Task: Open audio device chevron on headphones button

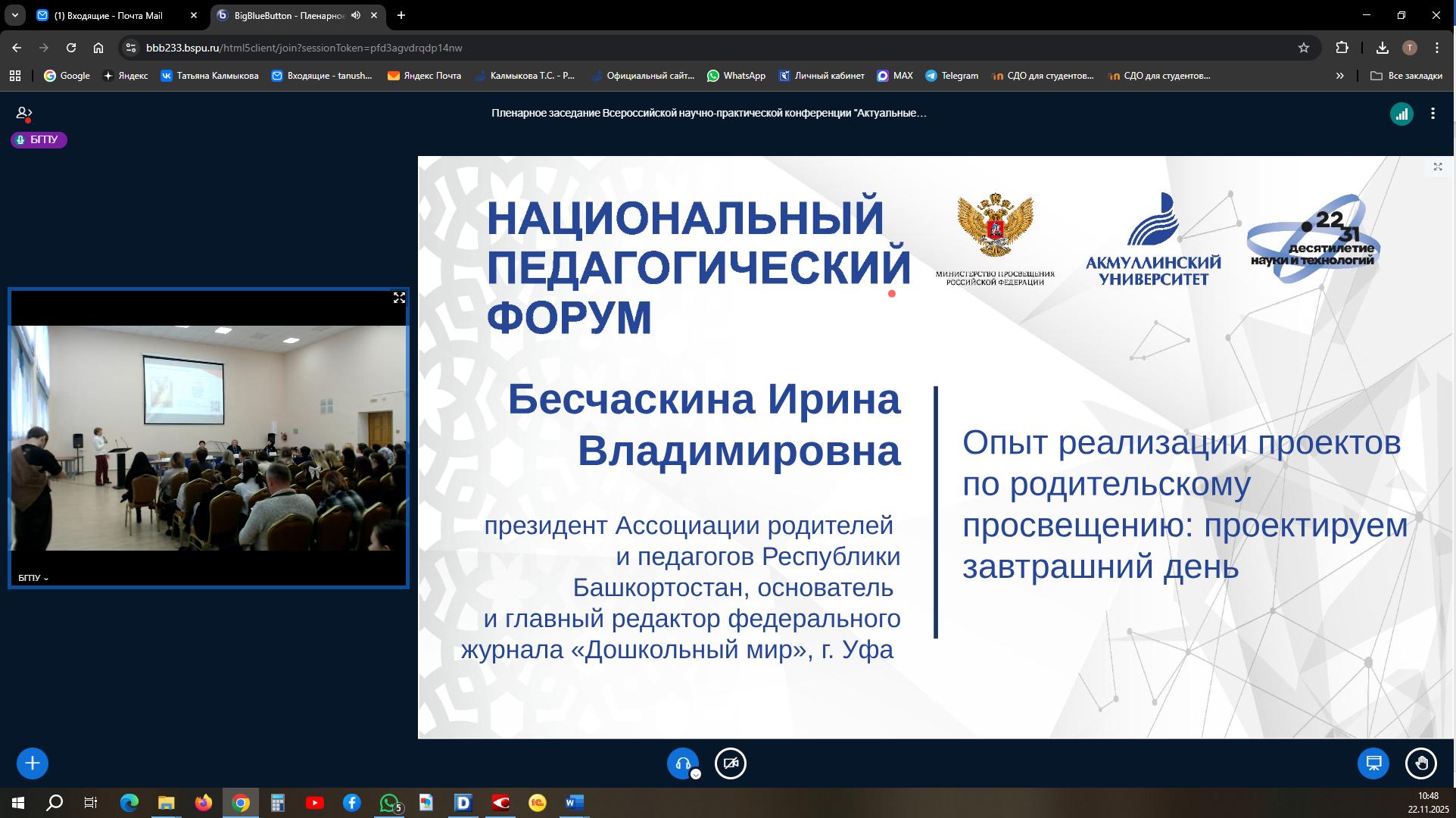Action: [696, 774]
